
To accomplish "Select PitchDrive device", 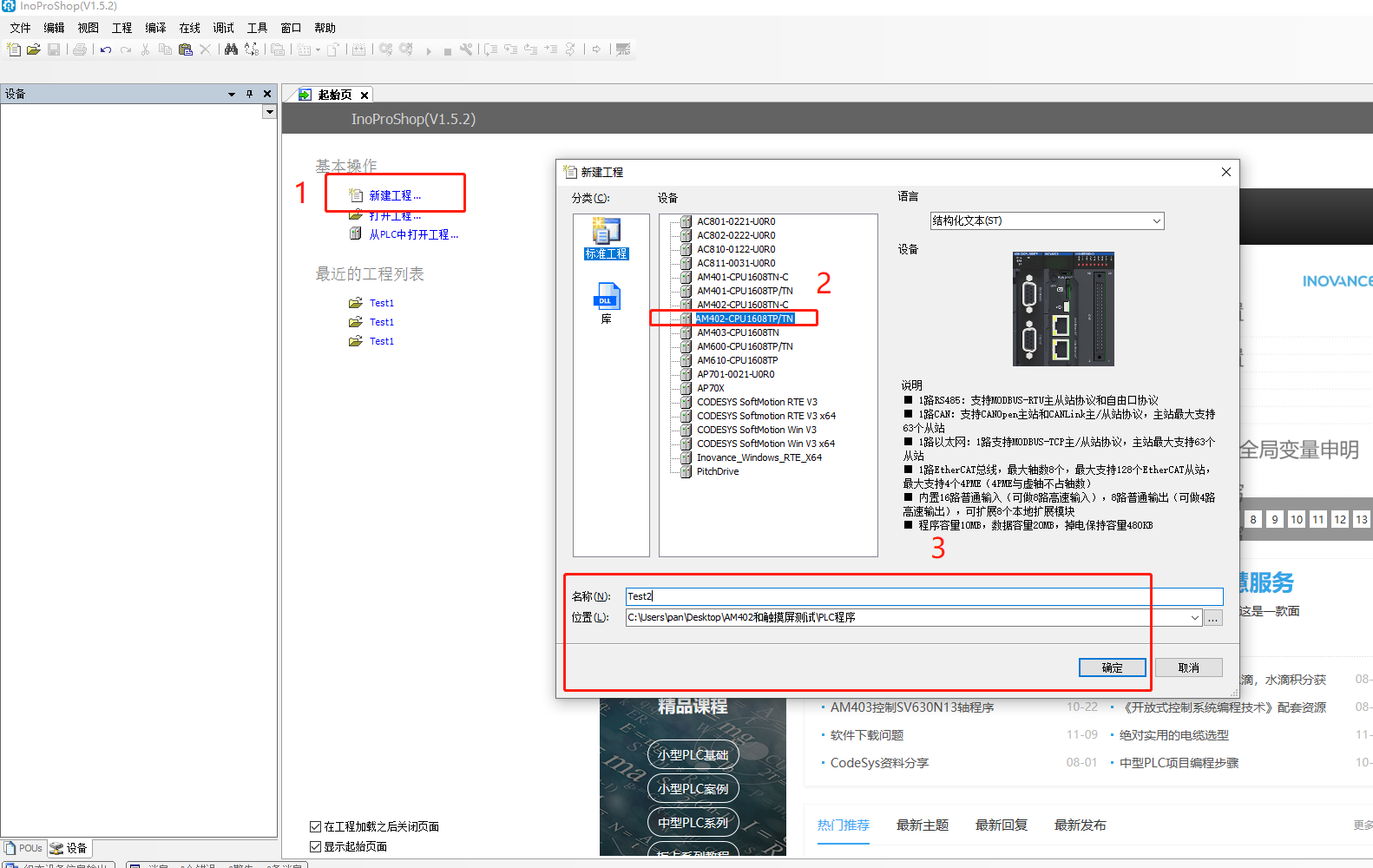I will (x=717, y=471).
